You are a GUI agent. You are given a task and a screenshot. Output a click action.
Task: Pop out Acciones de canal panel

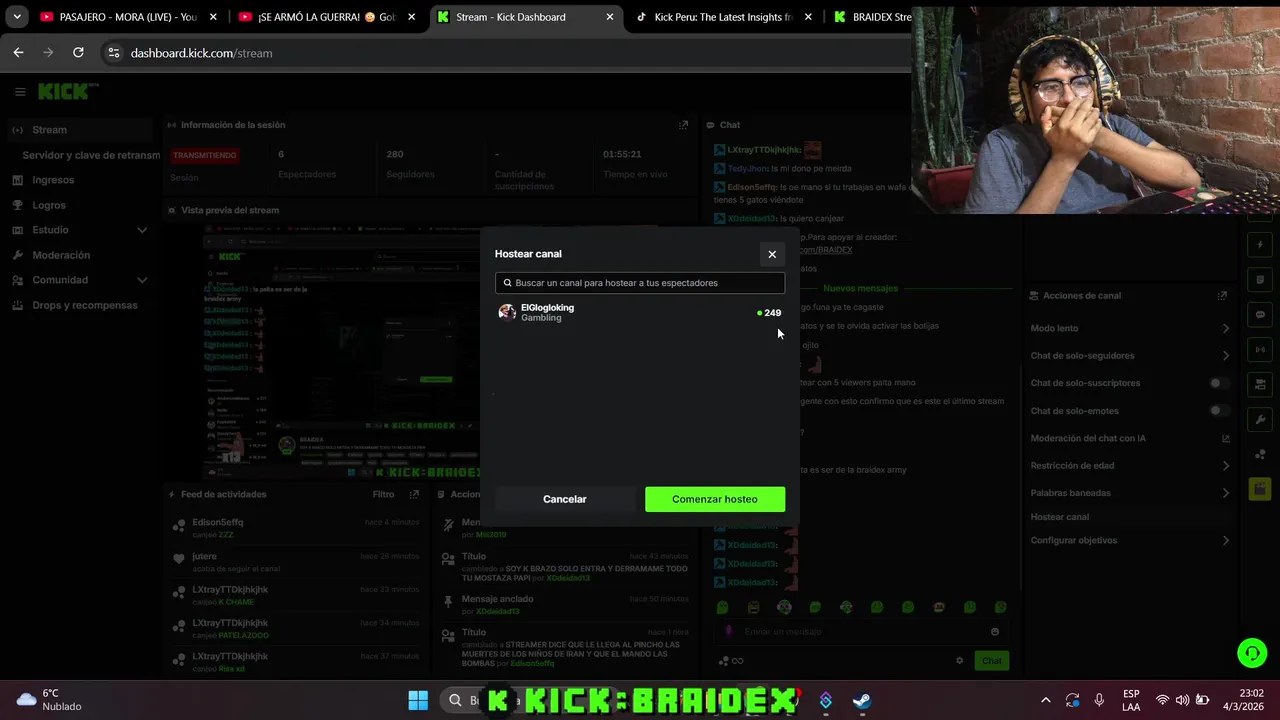(1222, 296)
